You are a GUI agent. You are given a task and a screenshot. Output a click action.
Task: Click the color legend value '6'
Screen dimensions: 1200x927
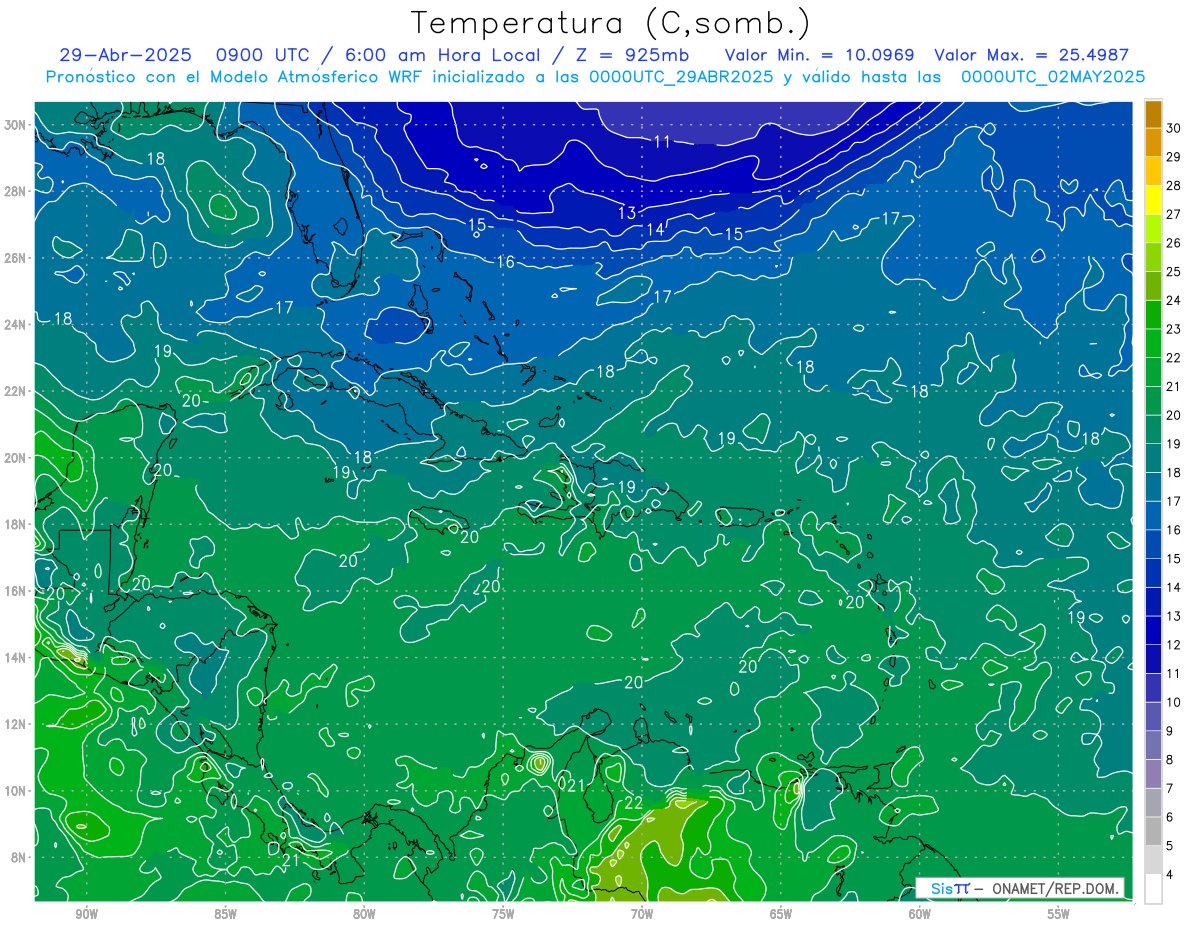(1170, 818)
